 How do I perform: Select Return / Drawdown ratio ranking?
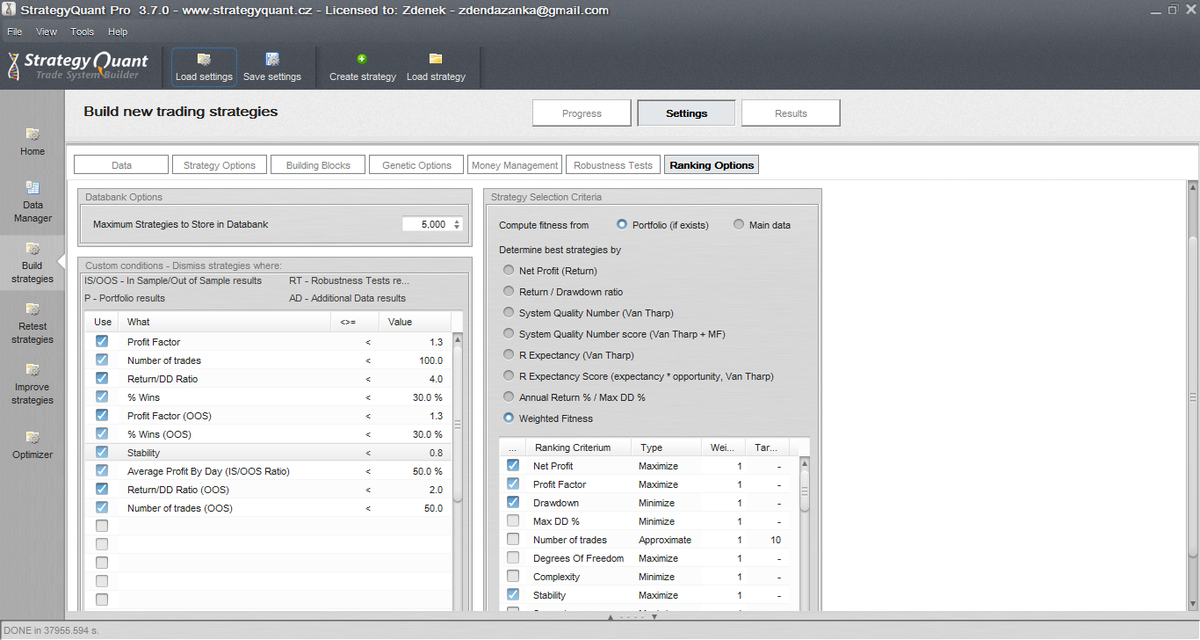point(509,292)
